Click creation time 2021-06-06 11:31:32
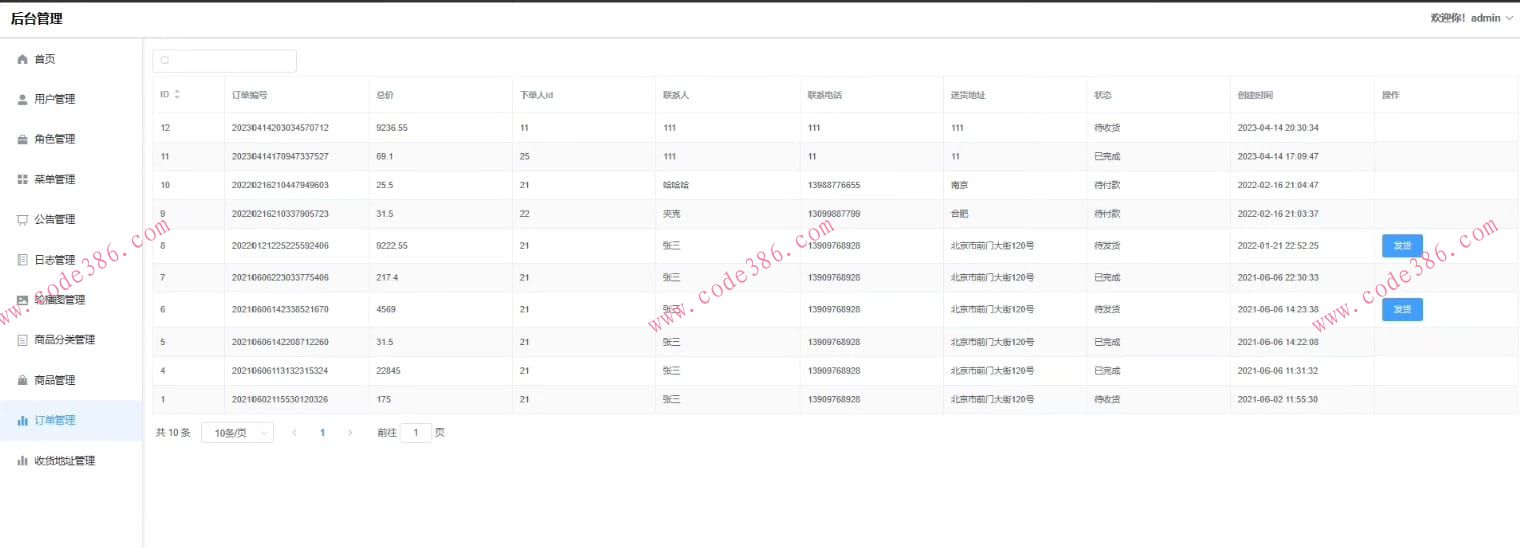 (x=1278, y=371)
